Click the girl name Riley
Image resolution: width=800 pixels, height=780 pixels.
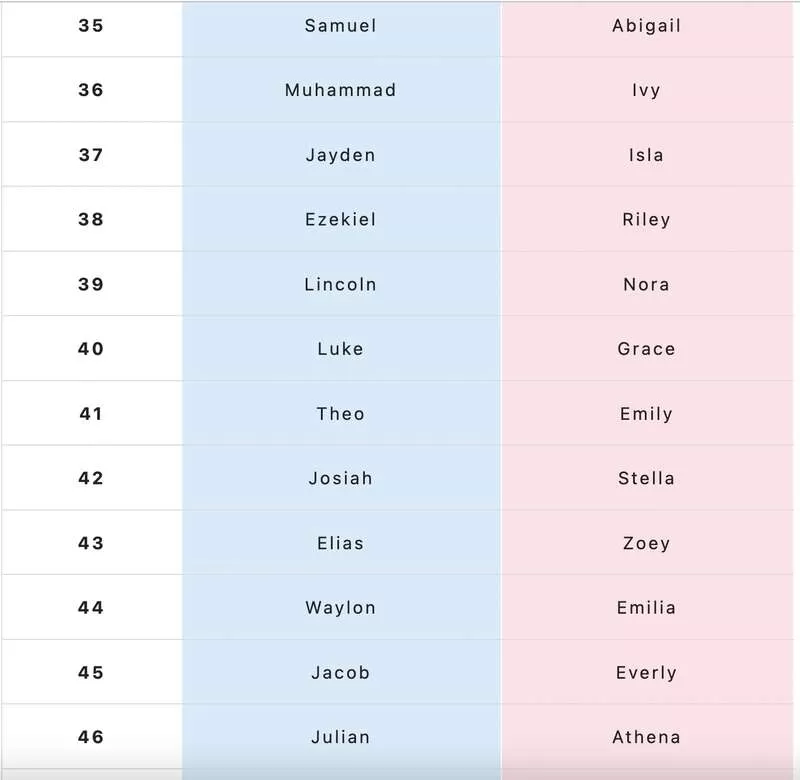(x=646, y=220)
